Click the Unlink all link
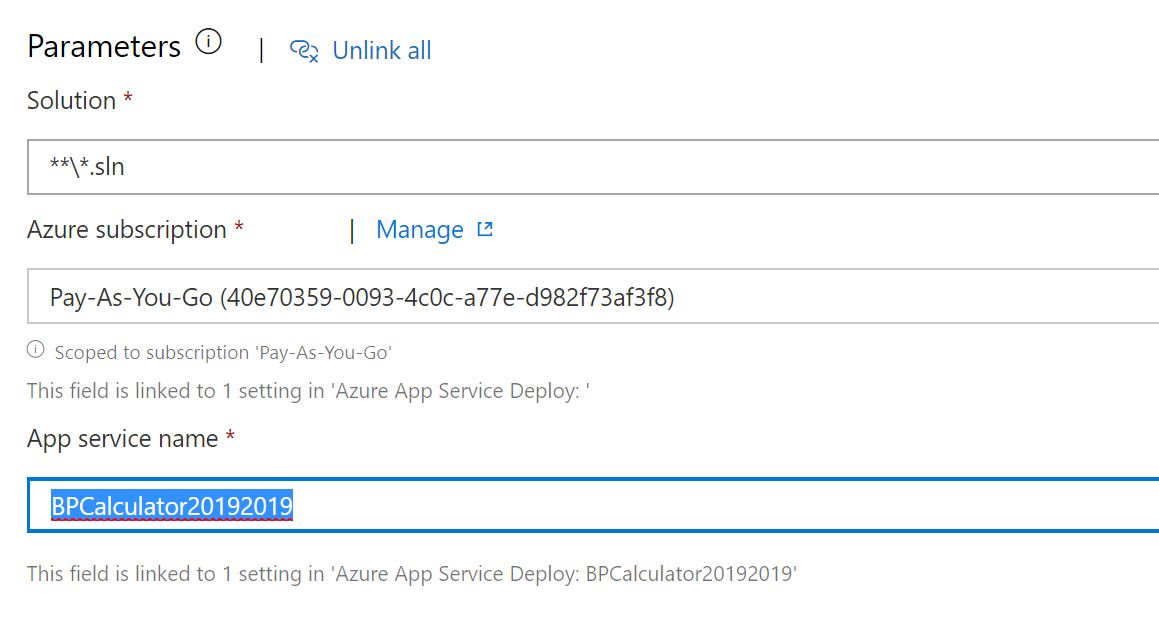Image resolution: width=1159 pixels, height=634 pixels. (x=381, y=50)
